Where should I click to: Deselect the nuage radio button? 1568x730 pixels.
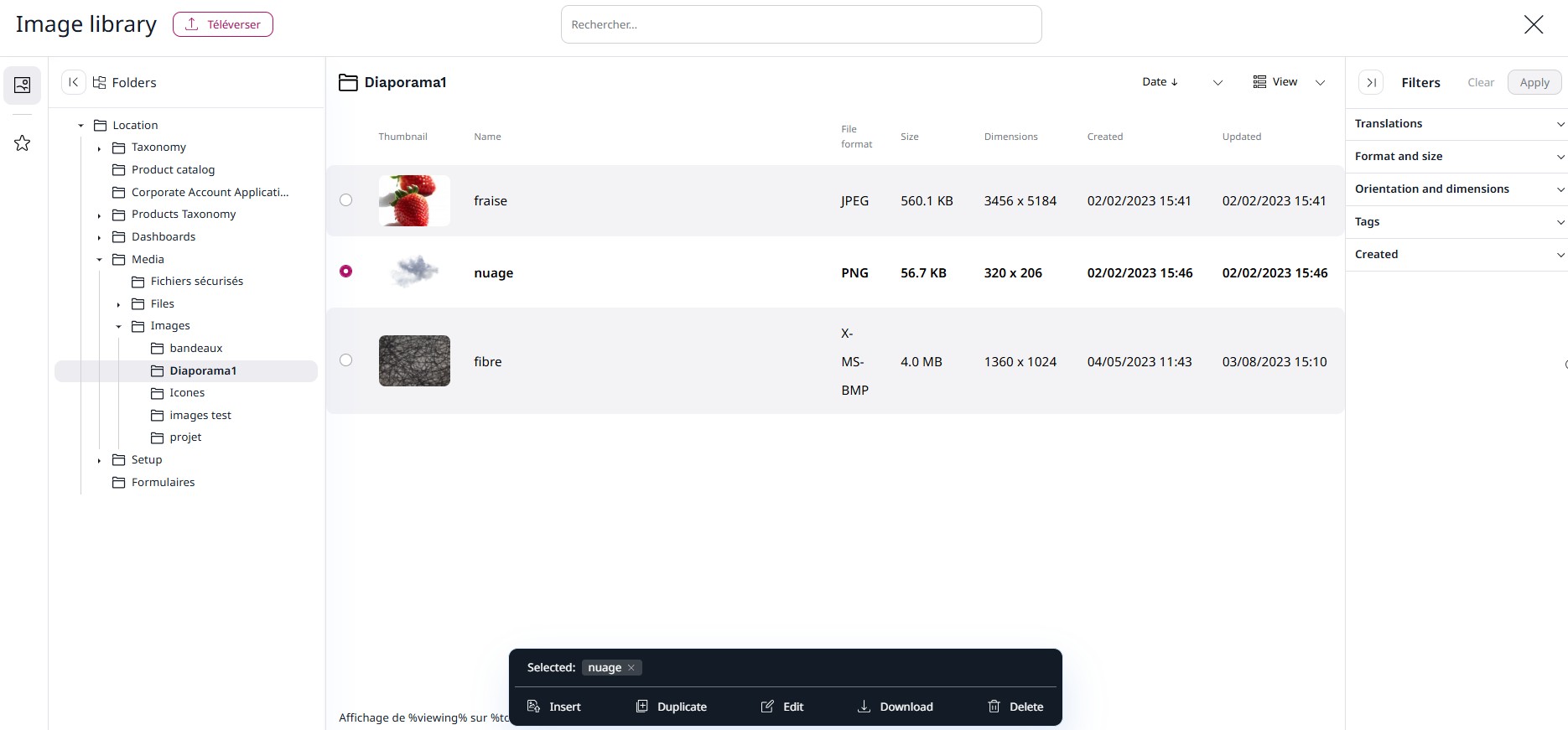point(345,272)
